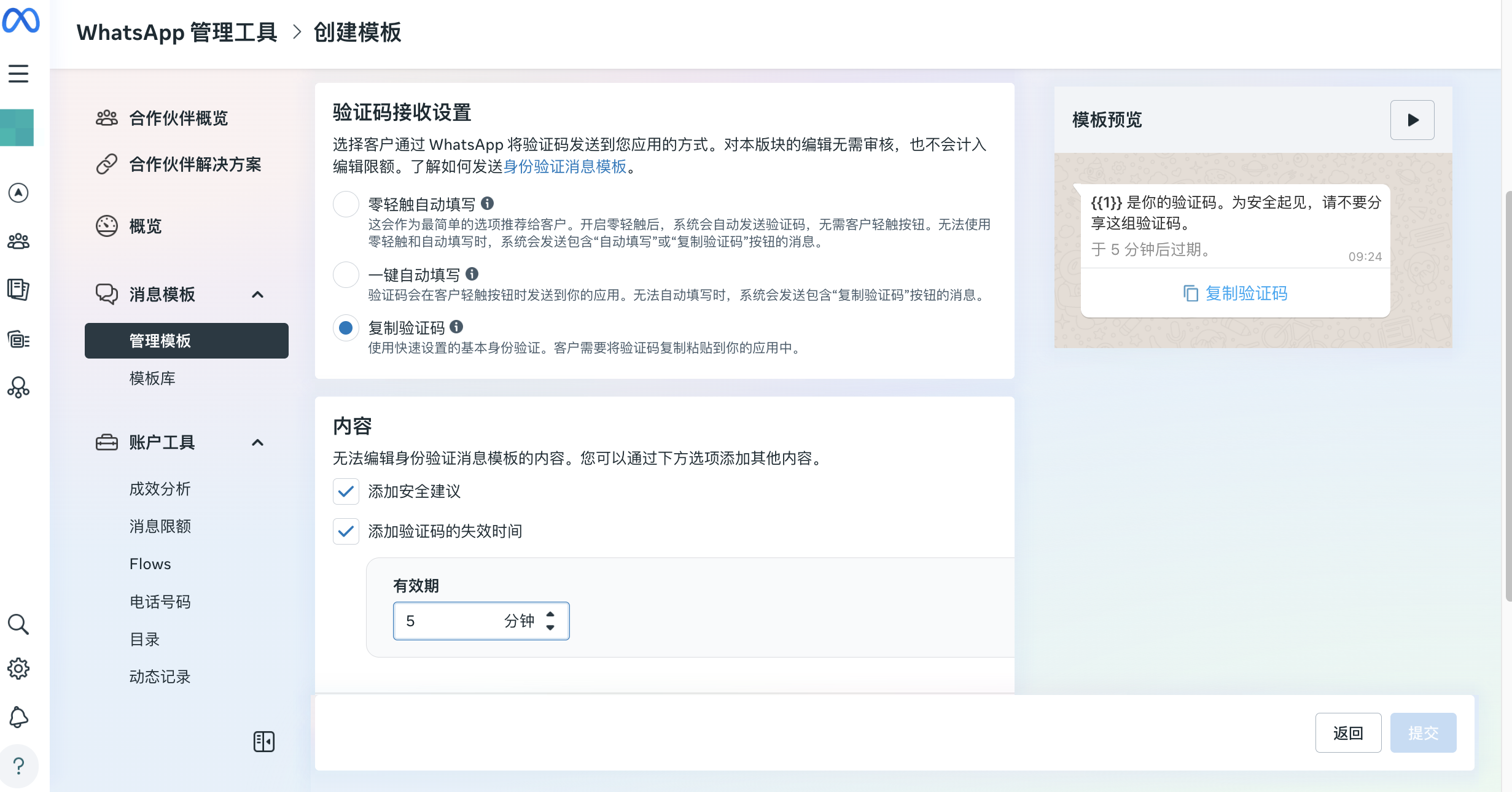Select the 零轻触自动填写 radio option
The image size is (1512, 792).
click(x=346, y=204)
